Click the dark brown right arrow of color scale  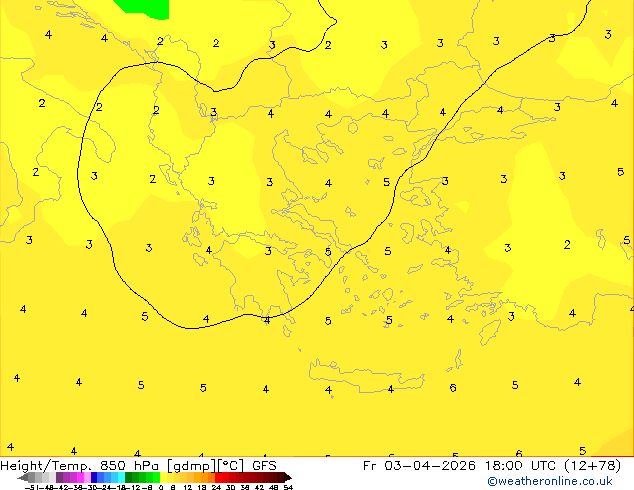(287, 478)
